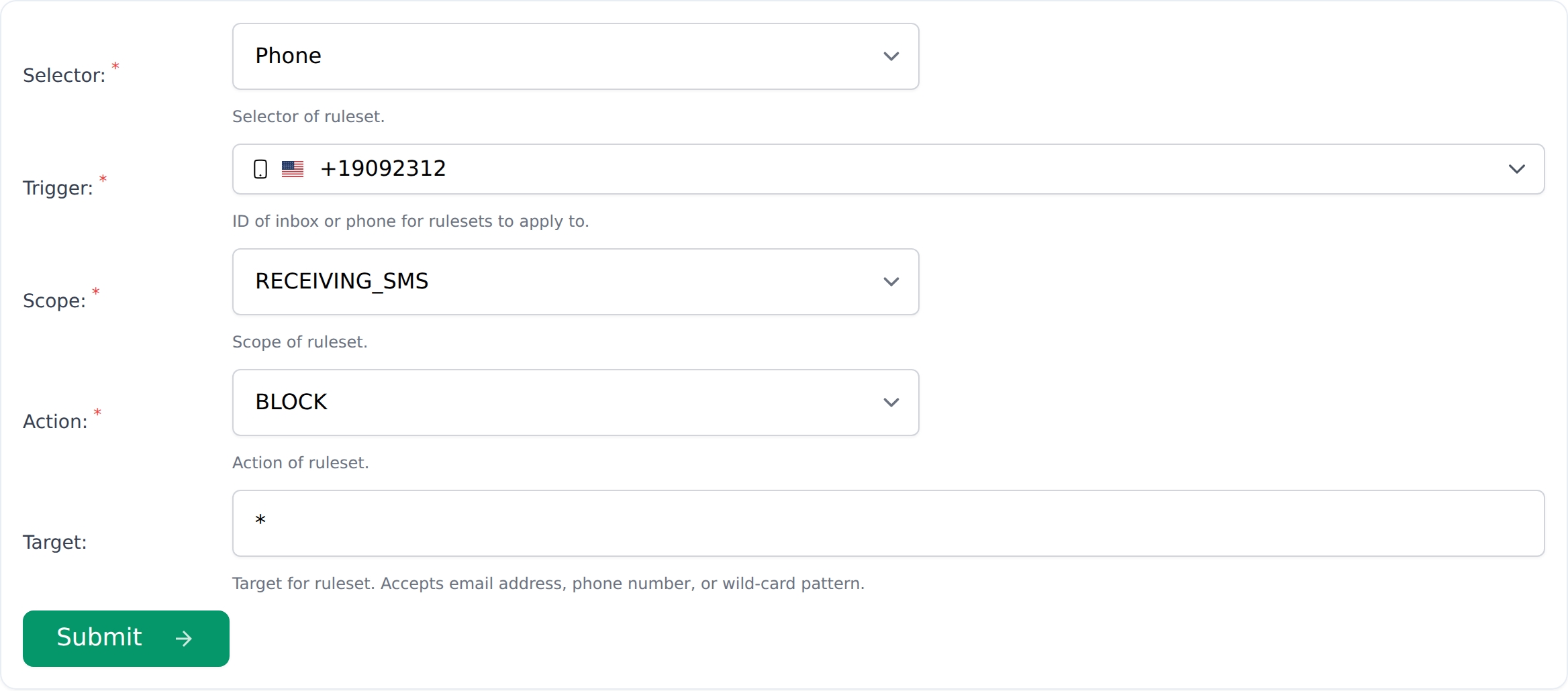The width and height of the screenshot is (1568, 691).
Task: Click the US flag icon in Trigger
Action: [293, 169]
